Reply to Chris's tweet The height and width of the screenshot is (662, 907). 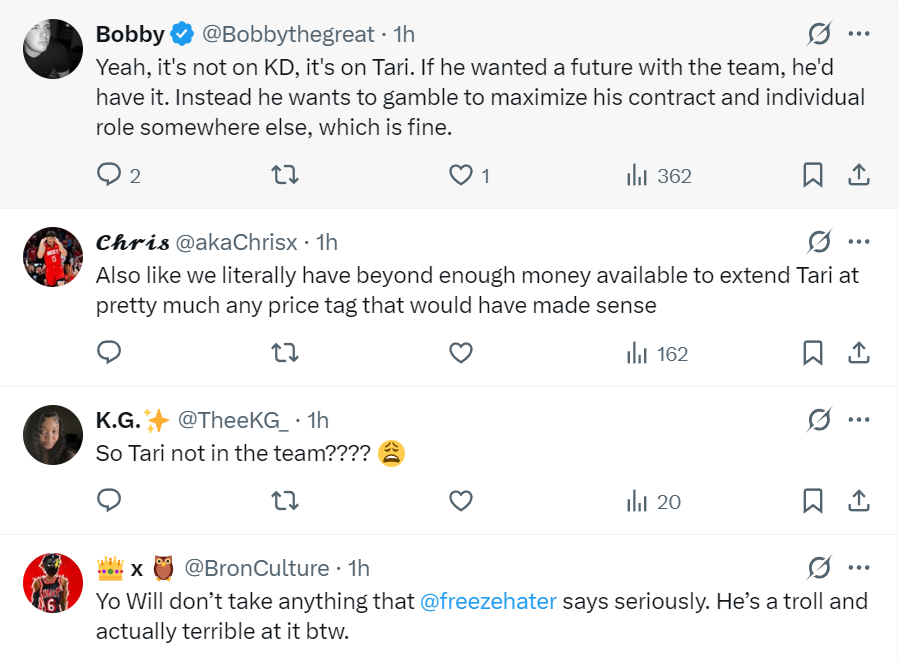point(109,353)
